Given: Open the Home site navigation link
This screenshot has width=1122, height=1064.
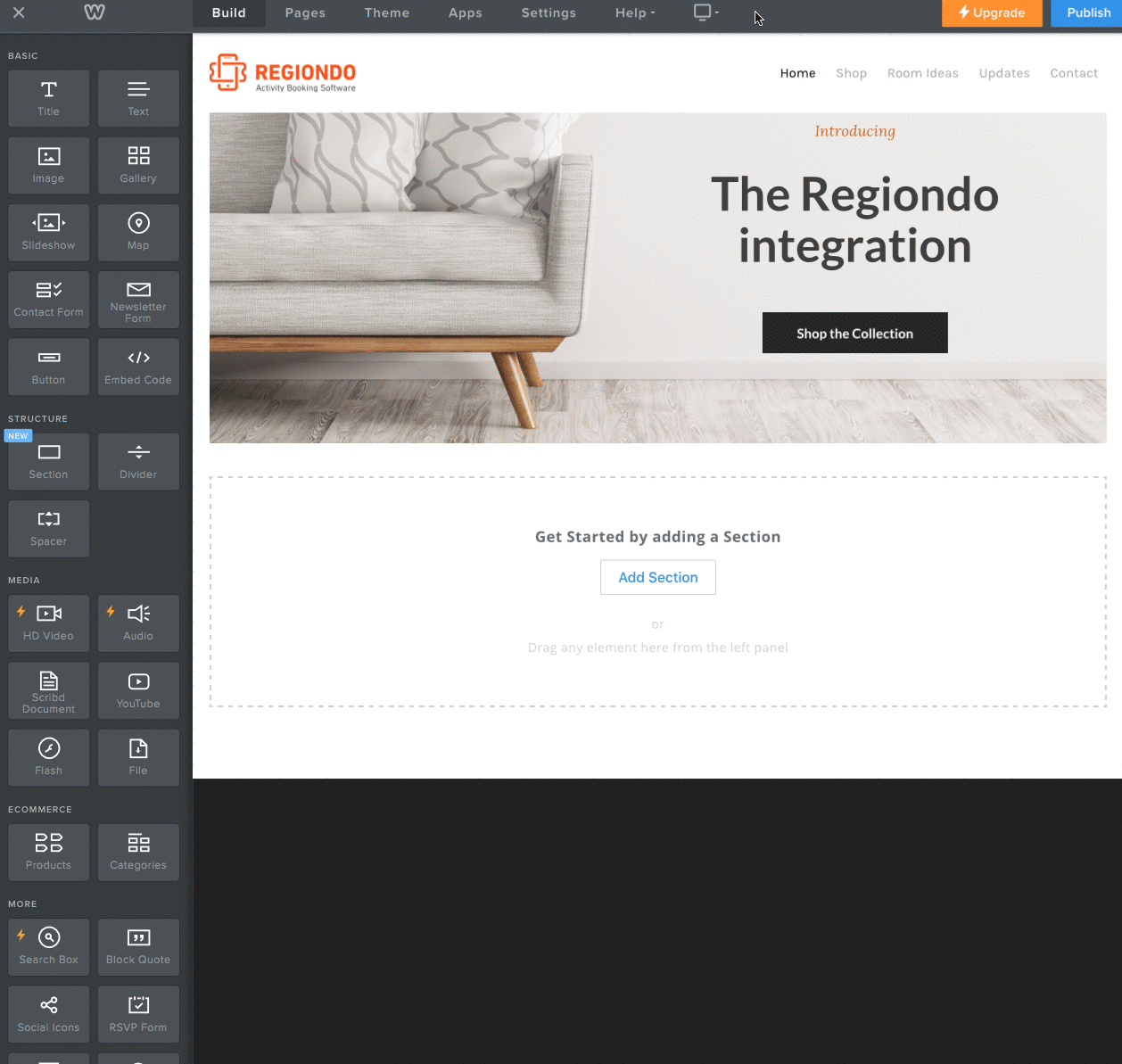Looking at the screenshot, I should click(798, 73).
